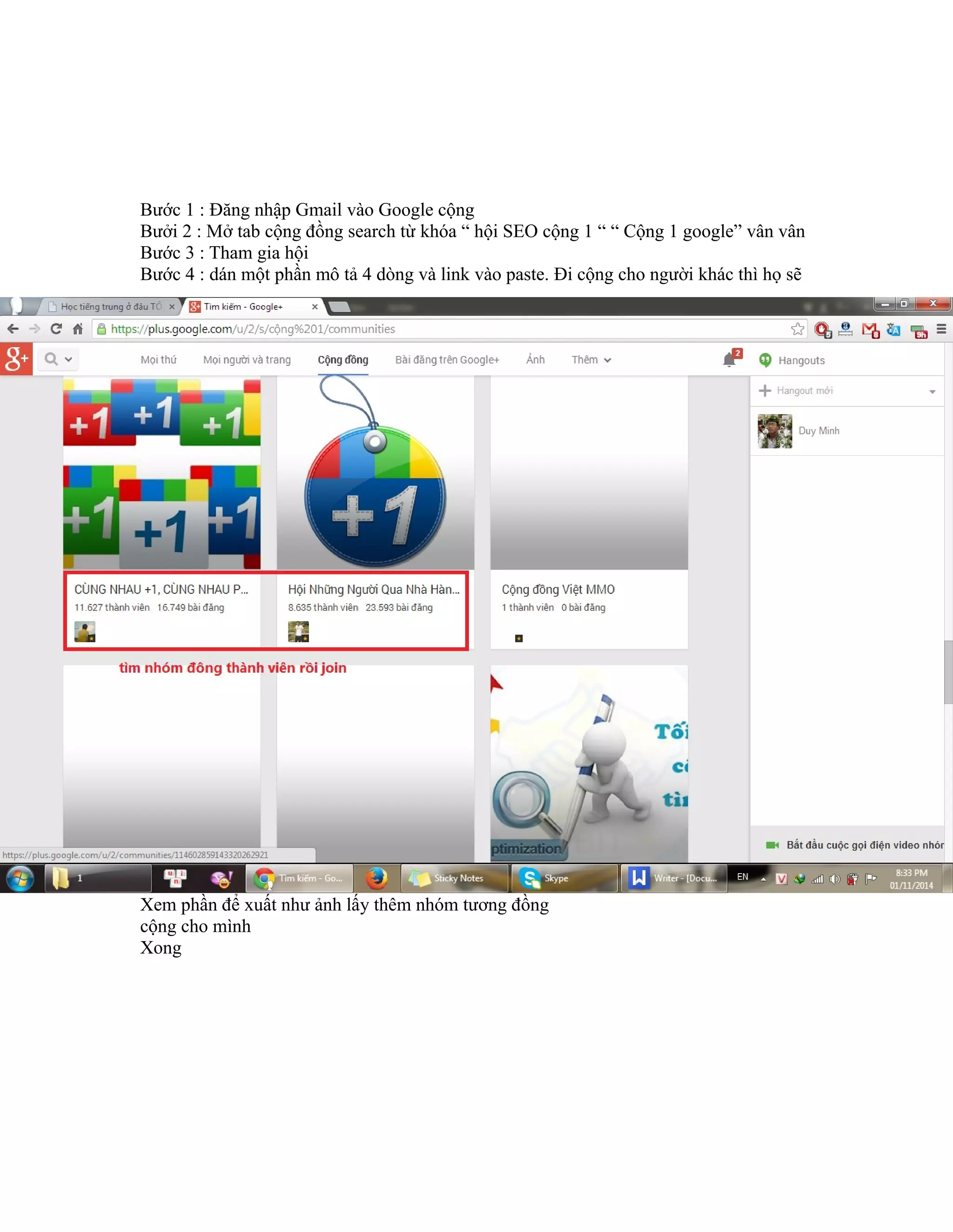Click owner avatar under CÙNG NHAU +1

click(x=85, y=632)
